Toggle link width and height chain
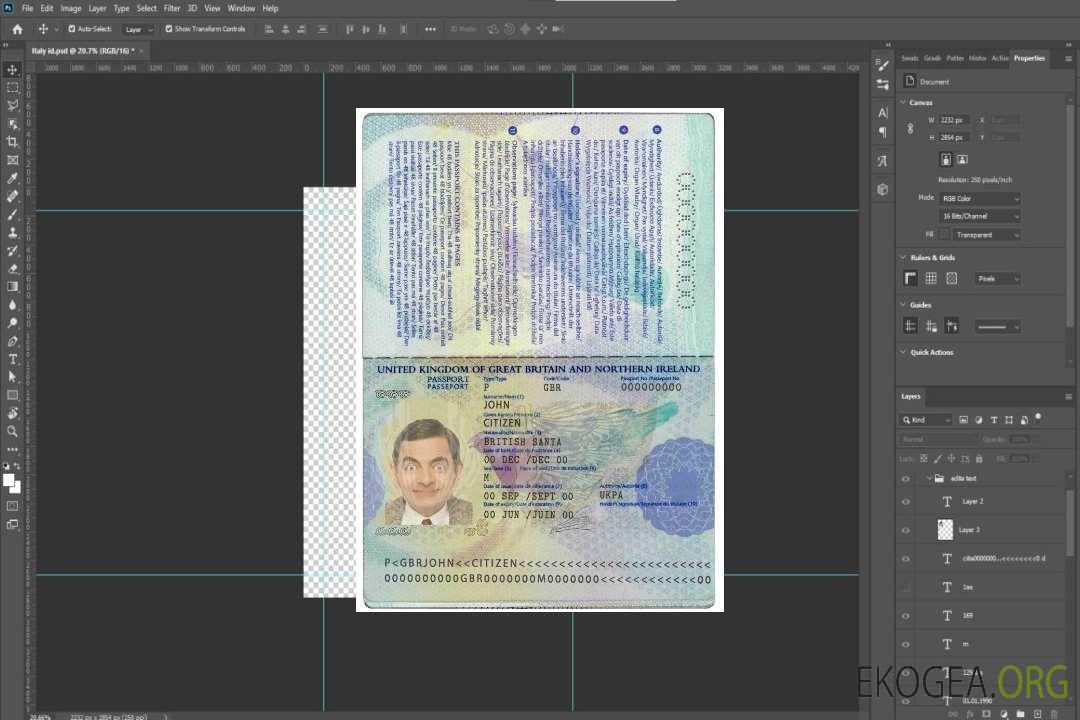Screen dimensions: 1080x720 click(910, 129)
